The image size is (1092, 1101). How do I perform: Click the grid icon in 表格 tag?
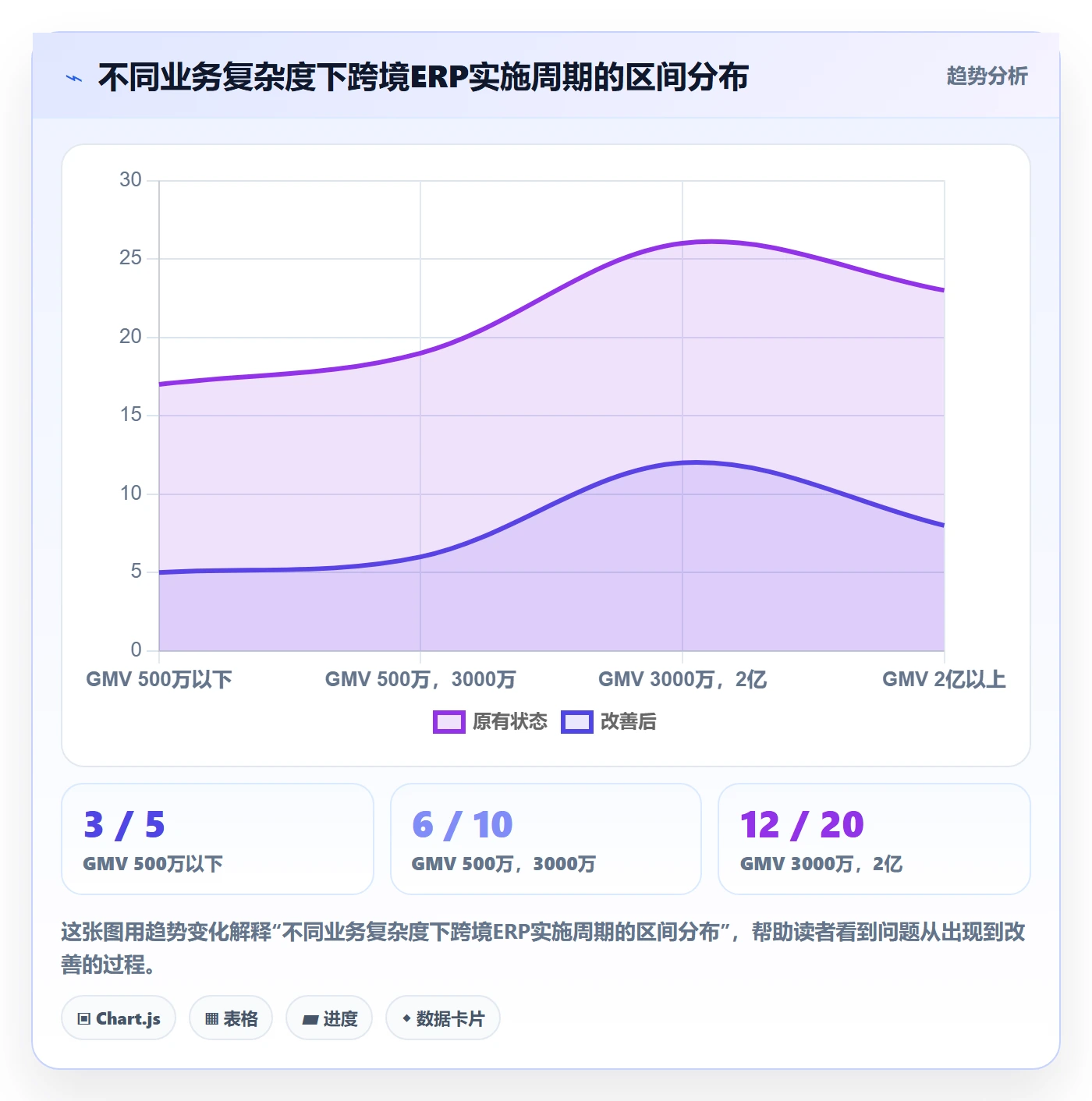pos(211,1018)
